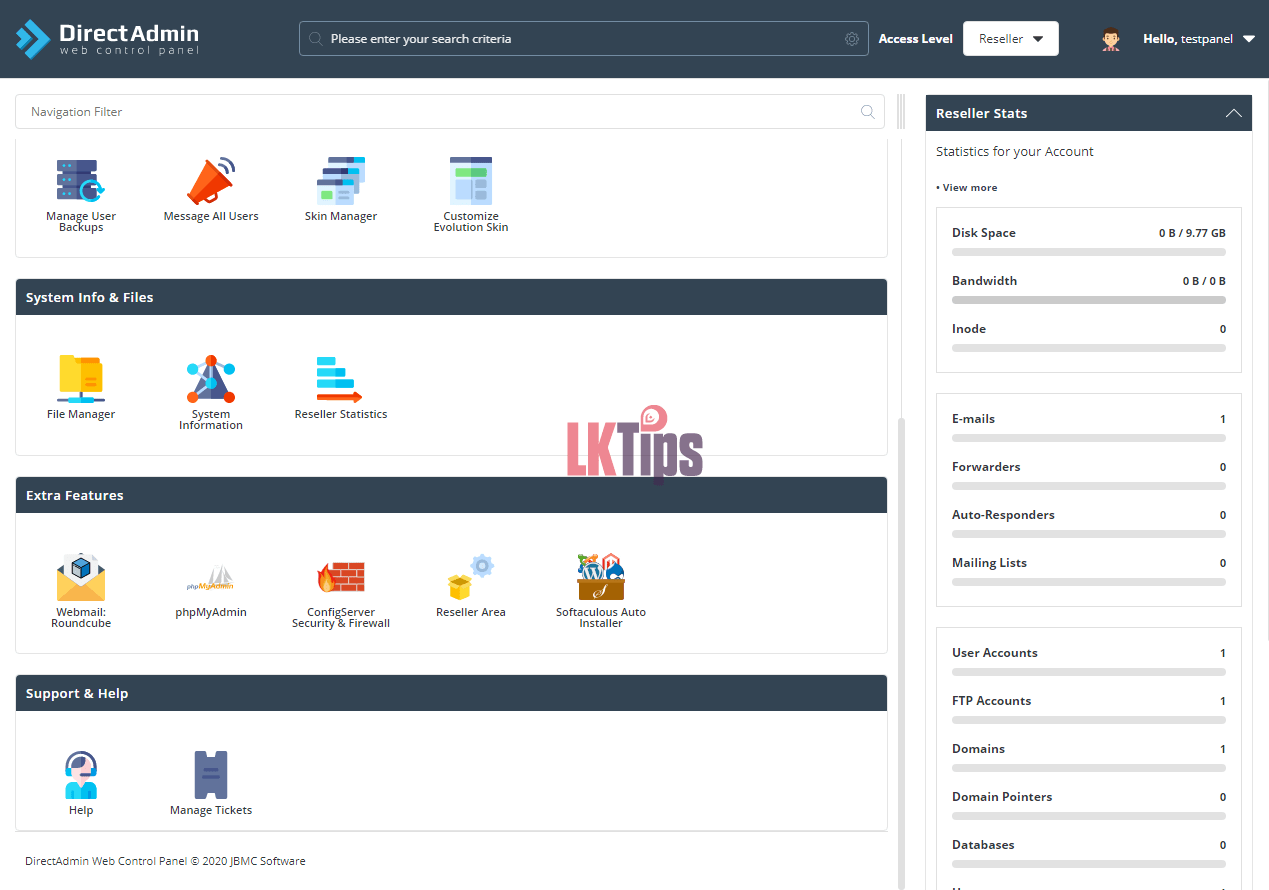The height and width of the screenshot is (890, 1269).
Task: Click Statistics for your Account text
Action: [x=1015, y=152]
